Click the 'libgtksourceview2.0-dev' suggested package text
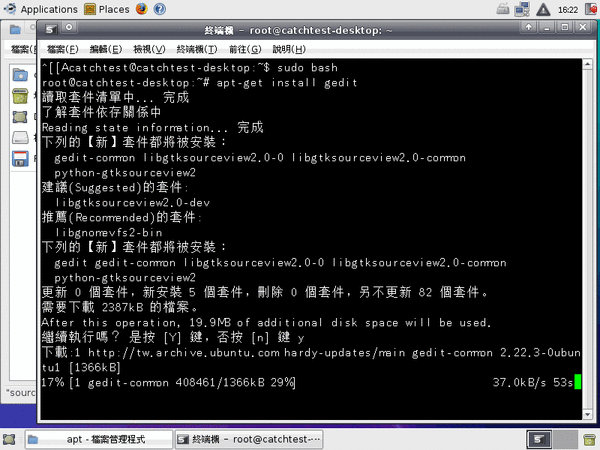600x450 pixels. point(133,202)
